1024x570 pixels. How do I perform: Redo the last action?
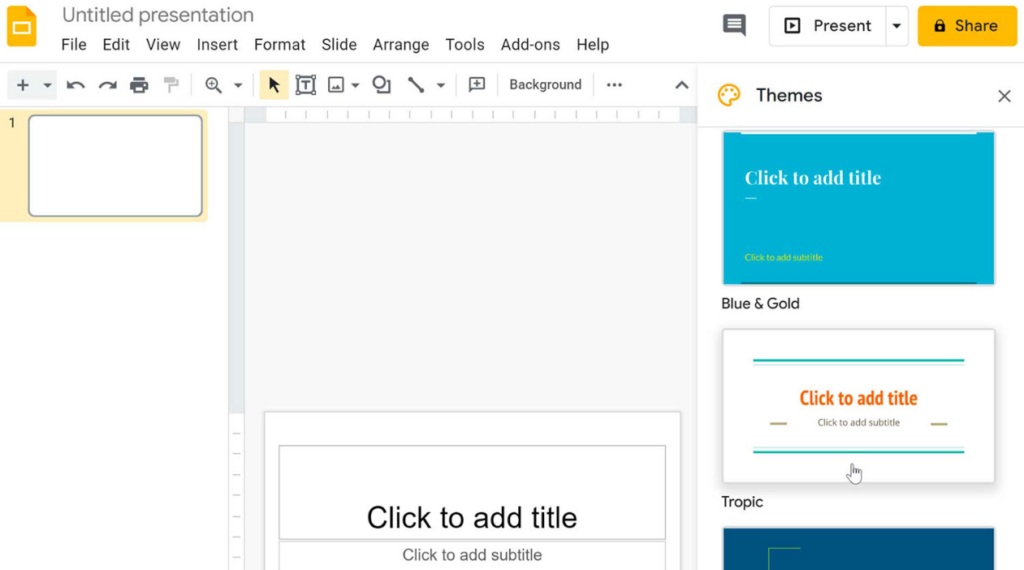(108, 85)
